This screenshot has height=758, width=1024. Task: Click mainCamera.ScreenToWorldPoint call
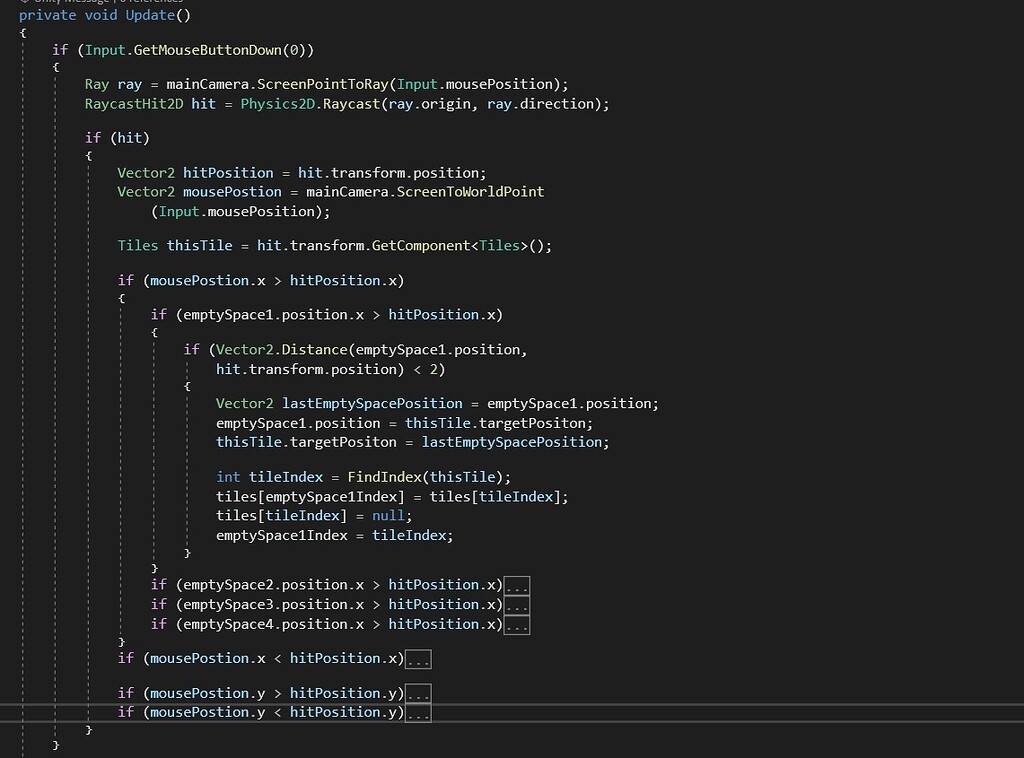tap(423, 191)
